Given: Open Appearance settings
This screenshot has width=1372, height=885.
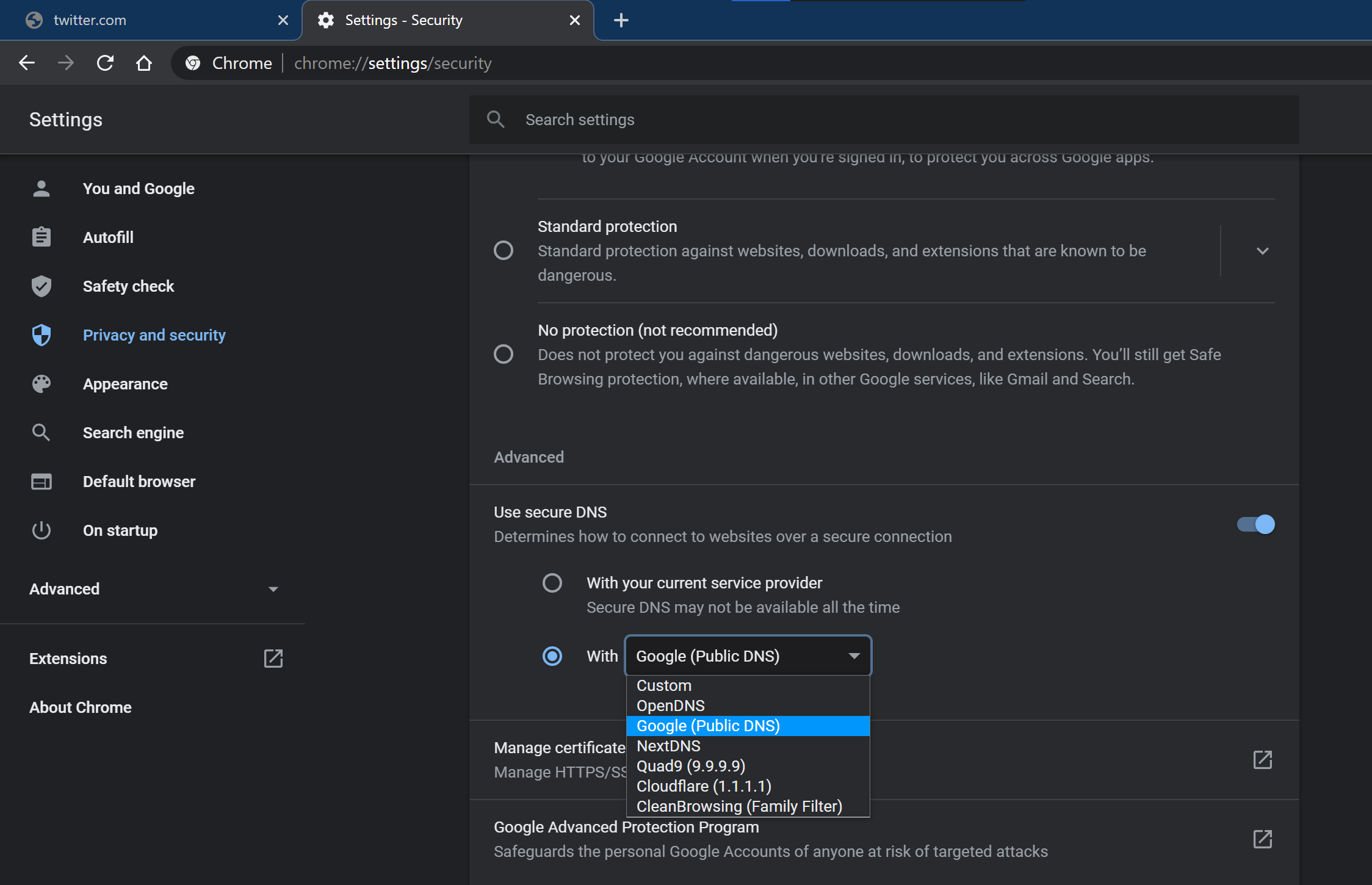Looking at the screenshot, I should (x=125, y=384).
